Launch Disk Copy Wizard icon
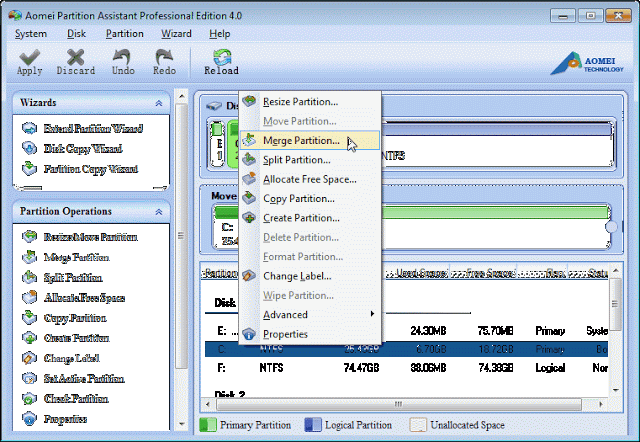640x442 pixels. (29, 148)
